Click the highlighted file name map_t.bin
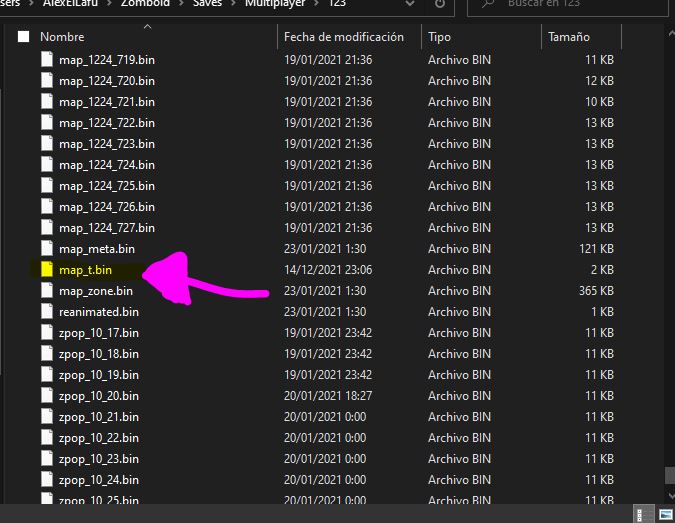The width and height of the screenshot is (675, 523). [x=85, y=270]
